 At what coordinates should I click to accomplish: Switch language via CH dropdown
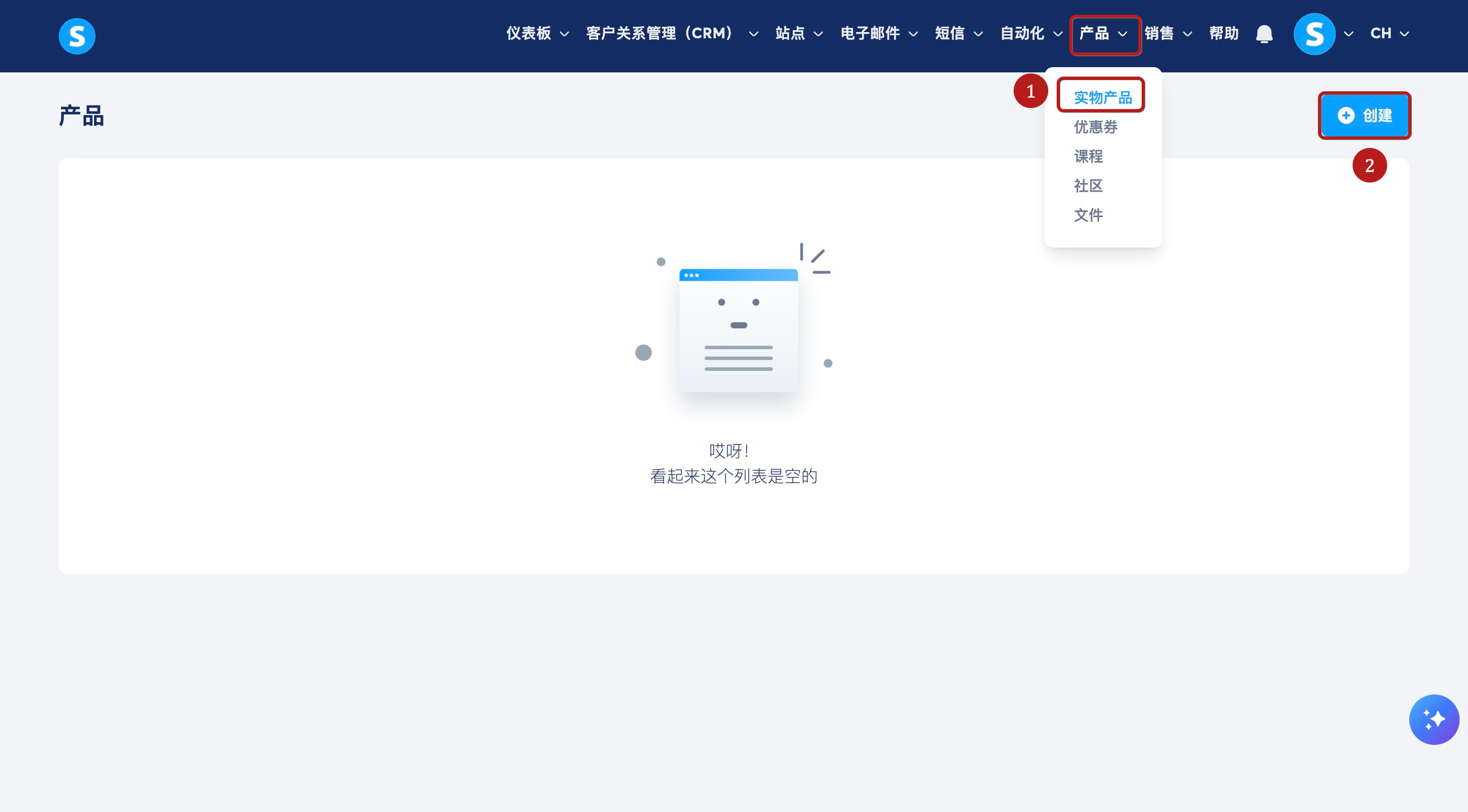pos(1389,34)
